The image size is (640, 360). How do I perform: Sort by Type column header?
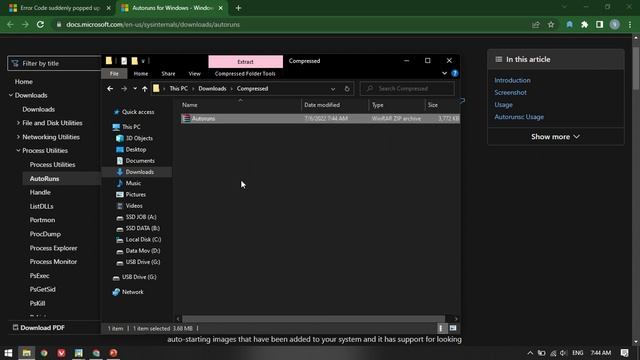[x=397, y=105]
